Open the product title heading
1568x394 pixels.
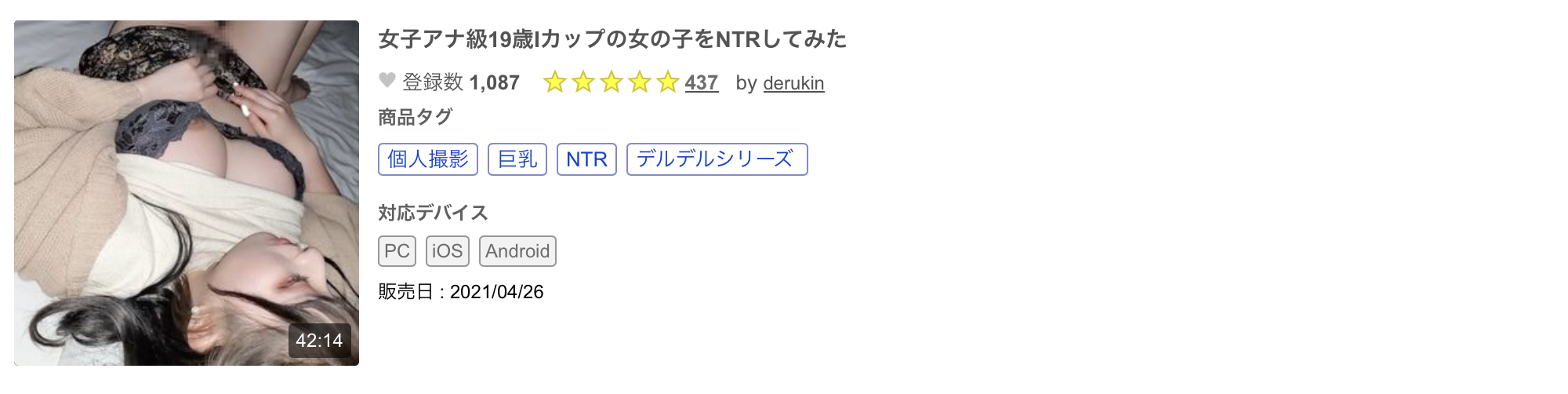tap(612, 39)
